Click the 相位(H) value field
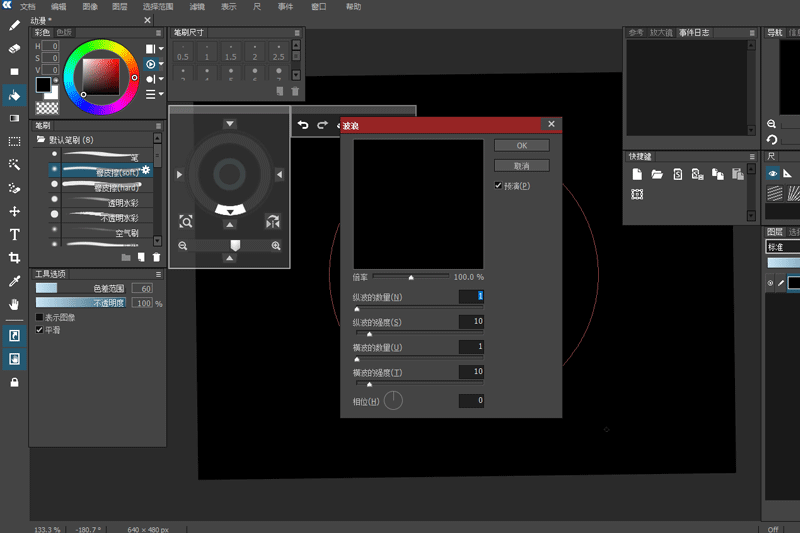Image resolution: width=800 pixels, height=533 pixels. coord(471,400)
